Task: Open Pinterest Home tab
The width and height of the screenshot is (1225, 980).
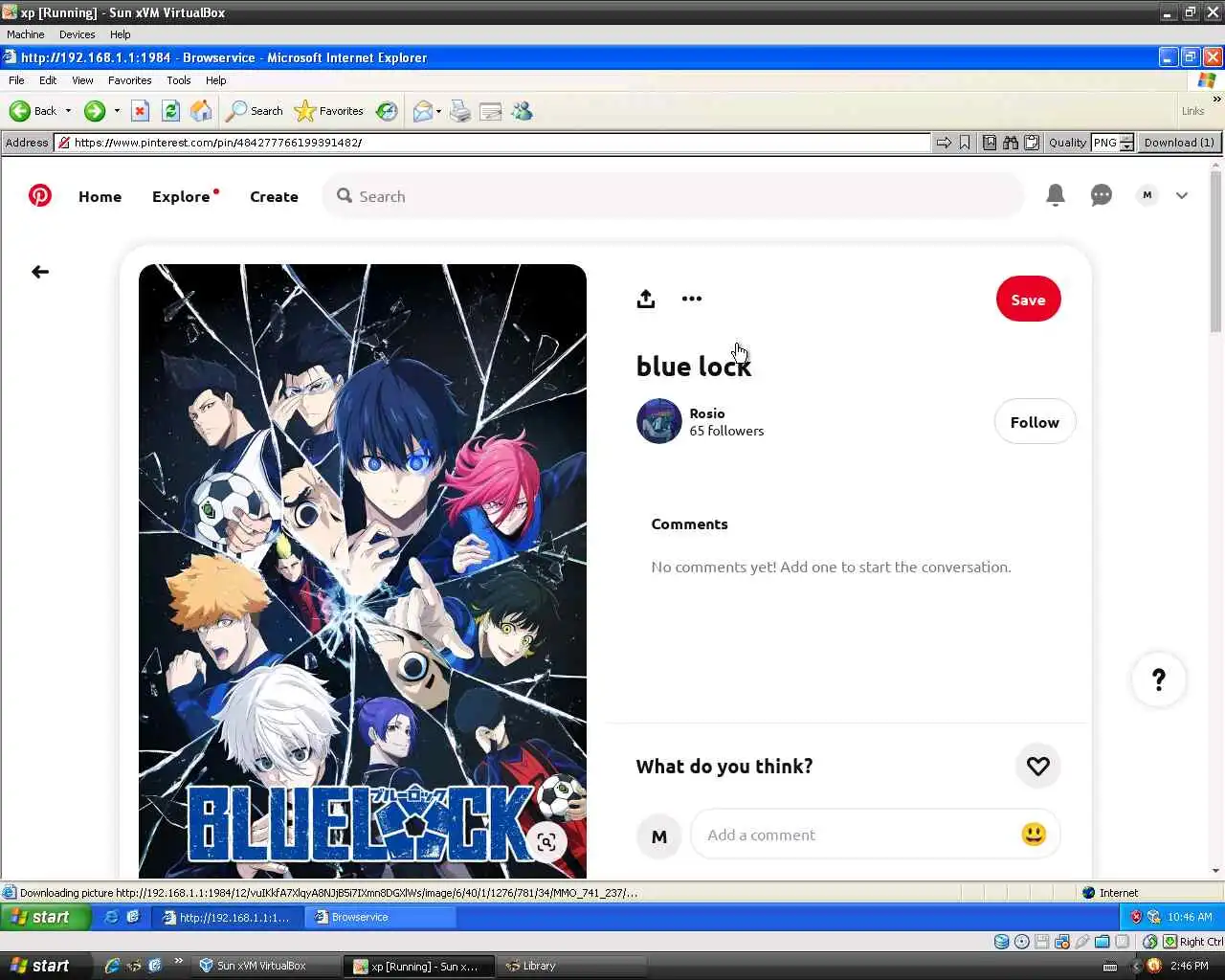Action: pos(100,196)
